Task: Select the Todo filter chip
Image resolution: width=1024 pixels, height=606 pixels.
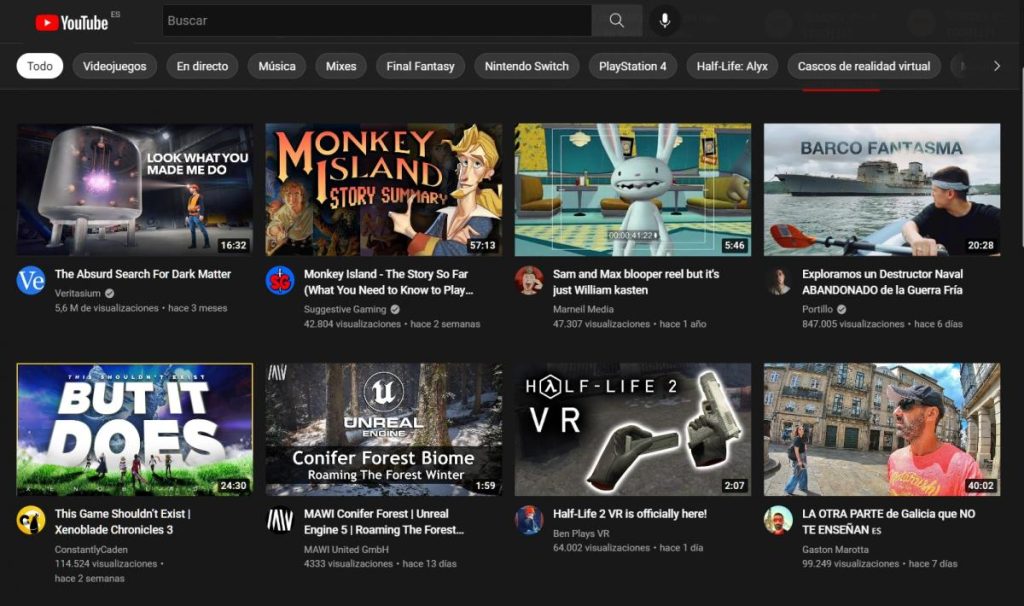Action: (x=38, y=65)
